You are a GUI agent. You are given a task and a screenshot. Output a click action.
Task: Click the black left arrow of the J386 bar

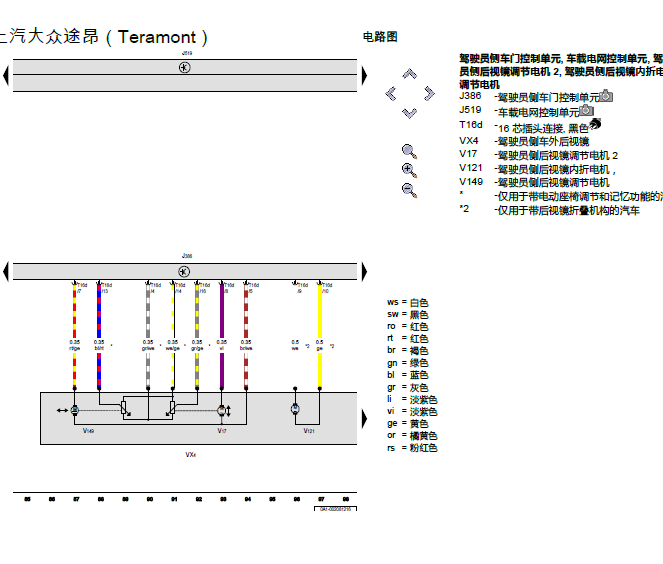6,271
